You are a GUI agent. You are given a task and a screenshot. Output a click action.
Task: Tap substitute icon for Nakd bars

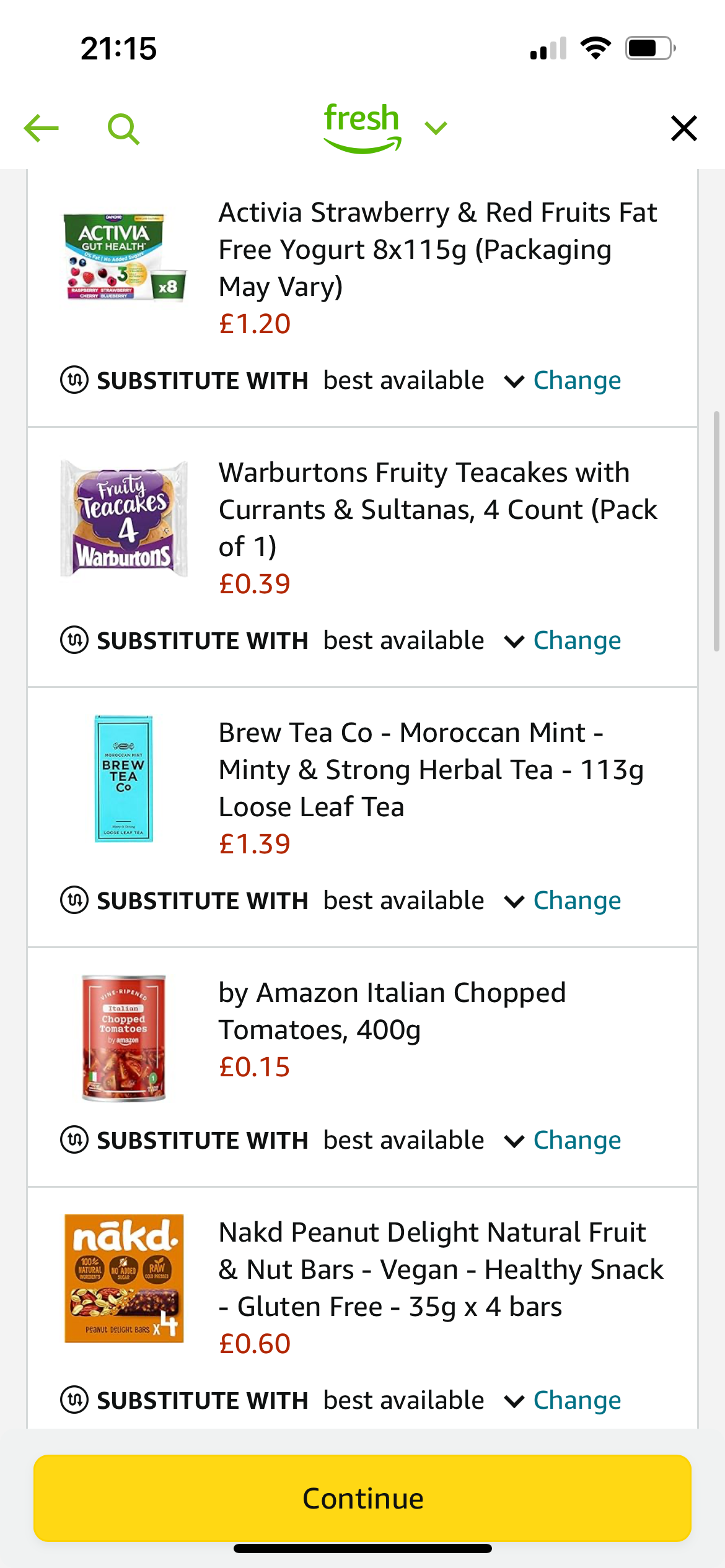pos(74,1400)
